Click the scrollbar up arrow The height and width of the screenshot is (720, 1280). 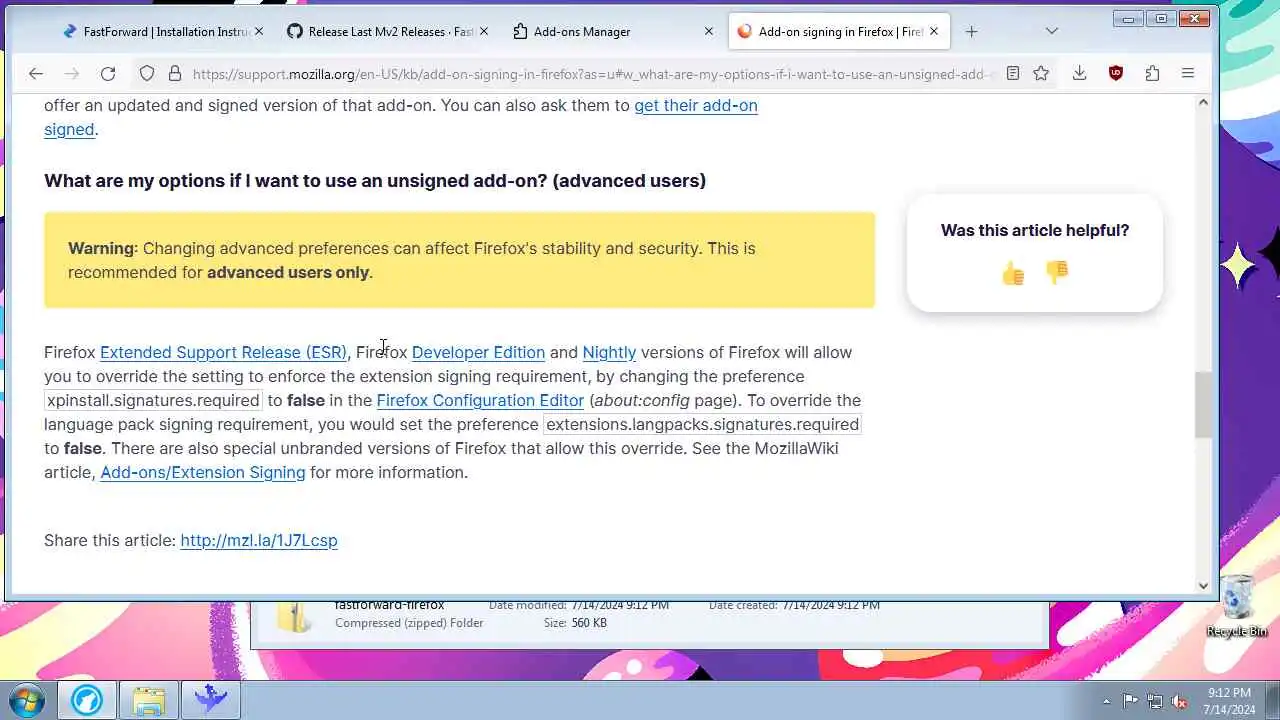click(1203, 102)
